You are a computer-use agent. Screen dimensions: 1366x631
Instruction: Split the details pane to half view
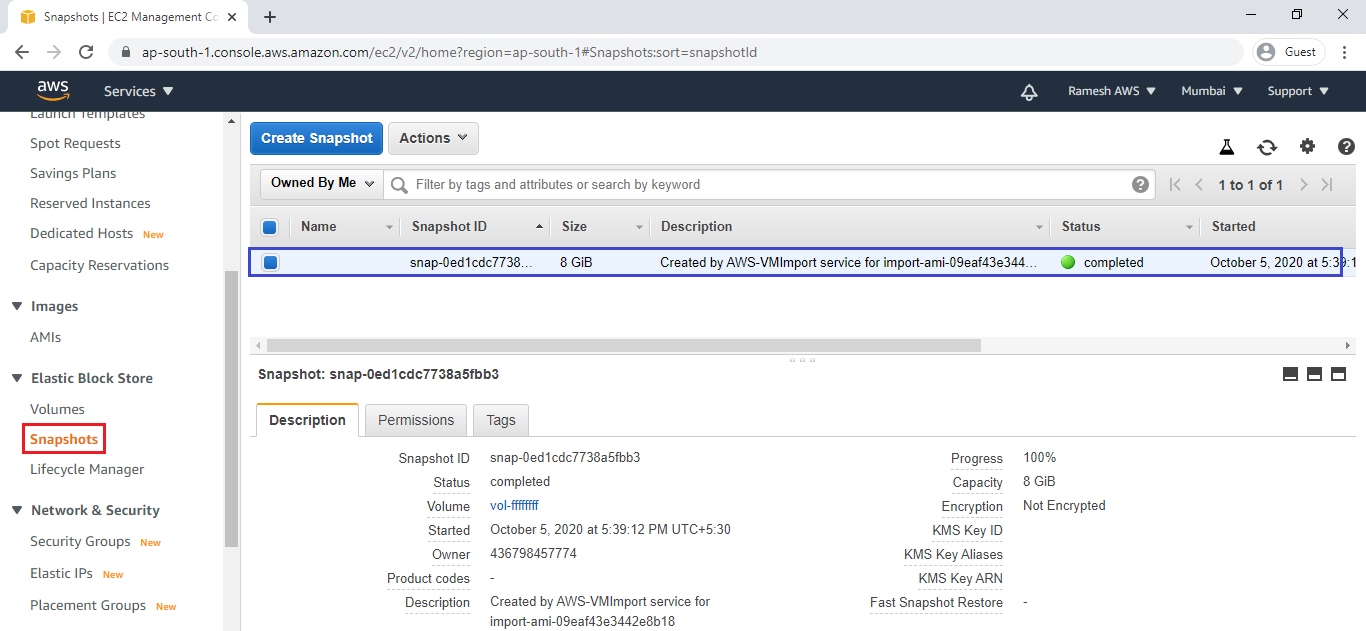1314,374
